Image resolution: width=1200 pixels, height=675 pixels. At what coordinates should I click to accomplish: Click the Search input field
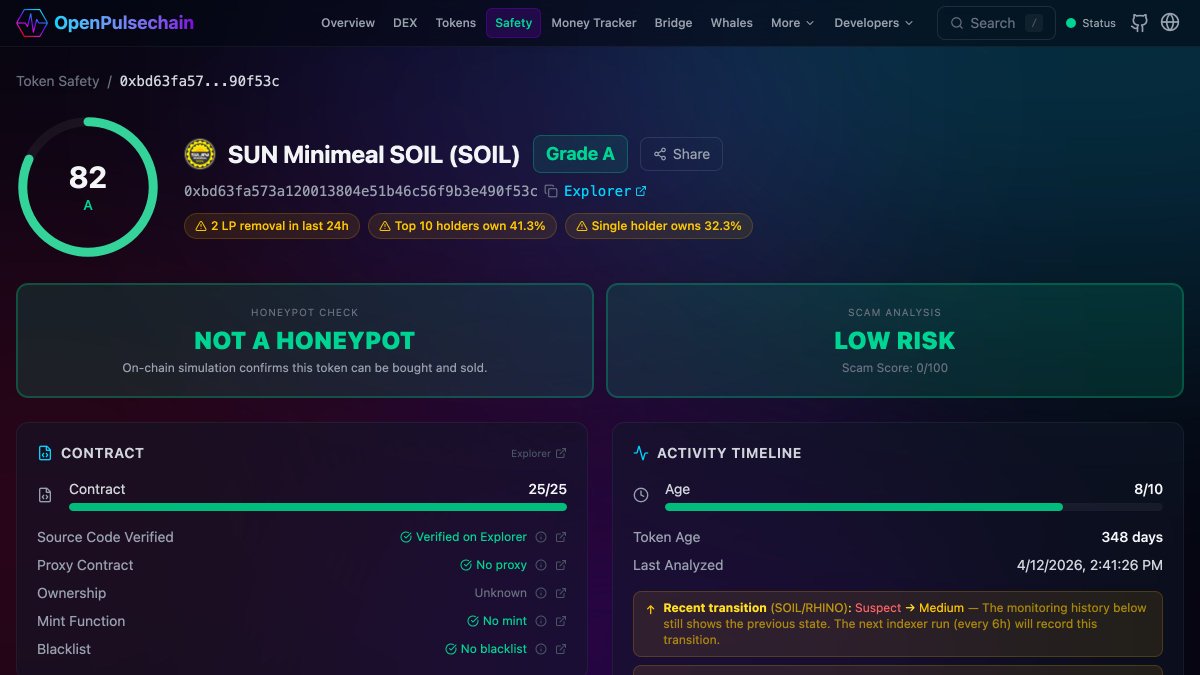tap(996, 22)
